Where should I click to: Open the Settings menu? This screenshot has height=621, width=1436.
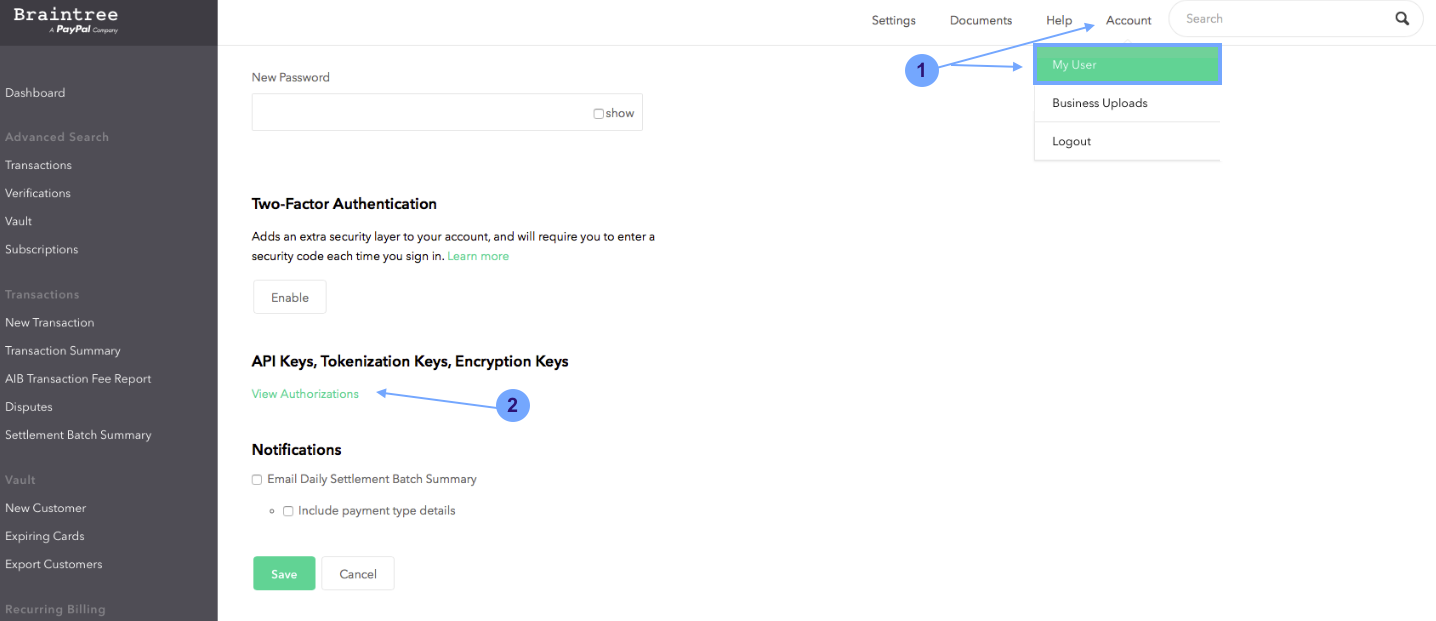[x=893, y=20]
